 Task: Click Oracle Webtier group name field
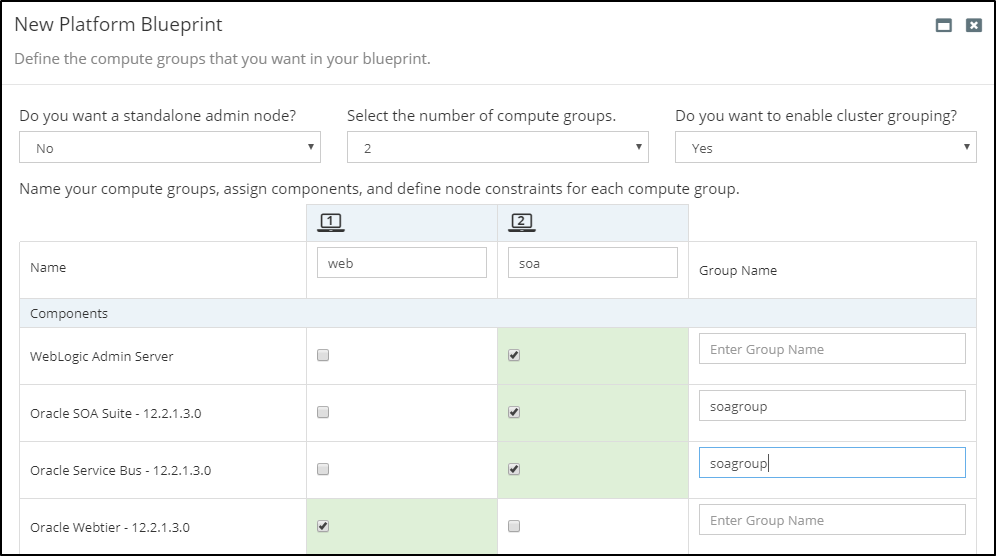coord(832,520)
